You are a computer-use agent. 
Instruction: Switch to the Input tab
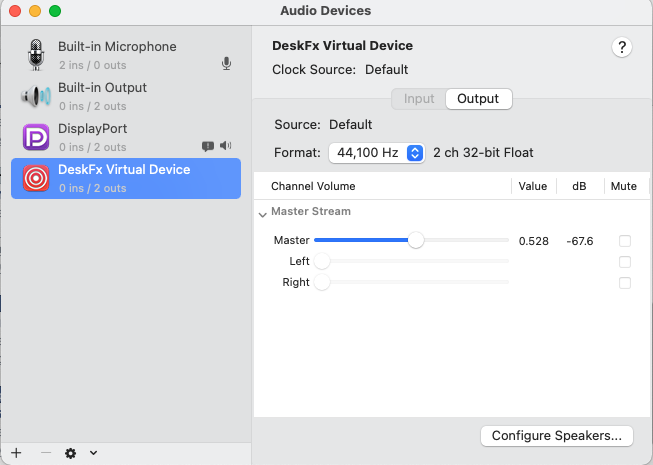419,99
